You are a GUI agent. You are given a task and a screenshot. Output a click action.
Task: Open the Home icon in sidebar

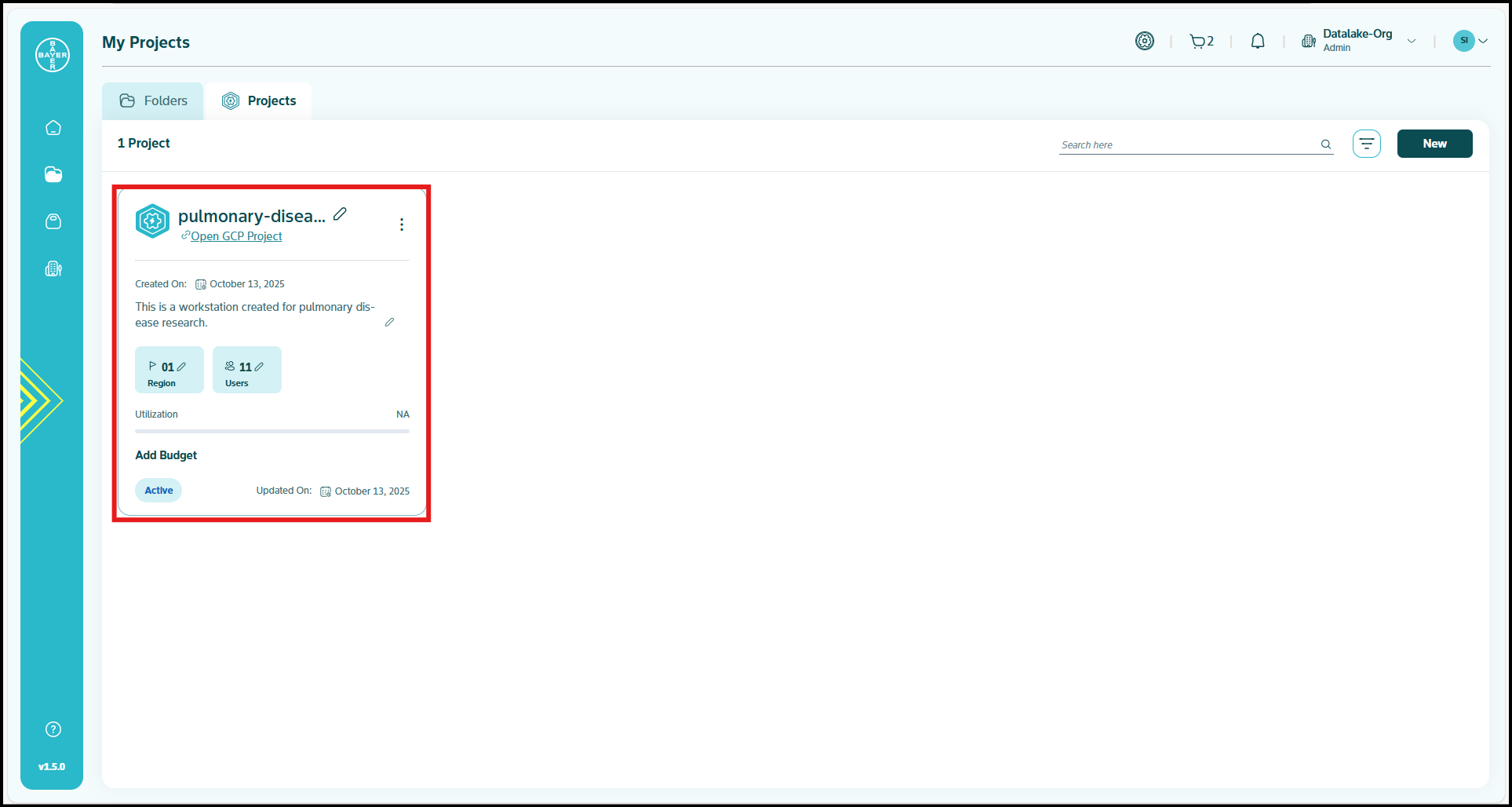click(53, 128)
